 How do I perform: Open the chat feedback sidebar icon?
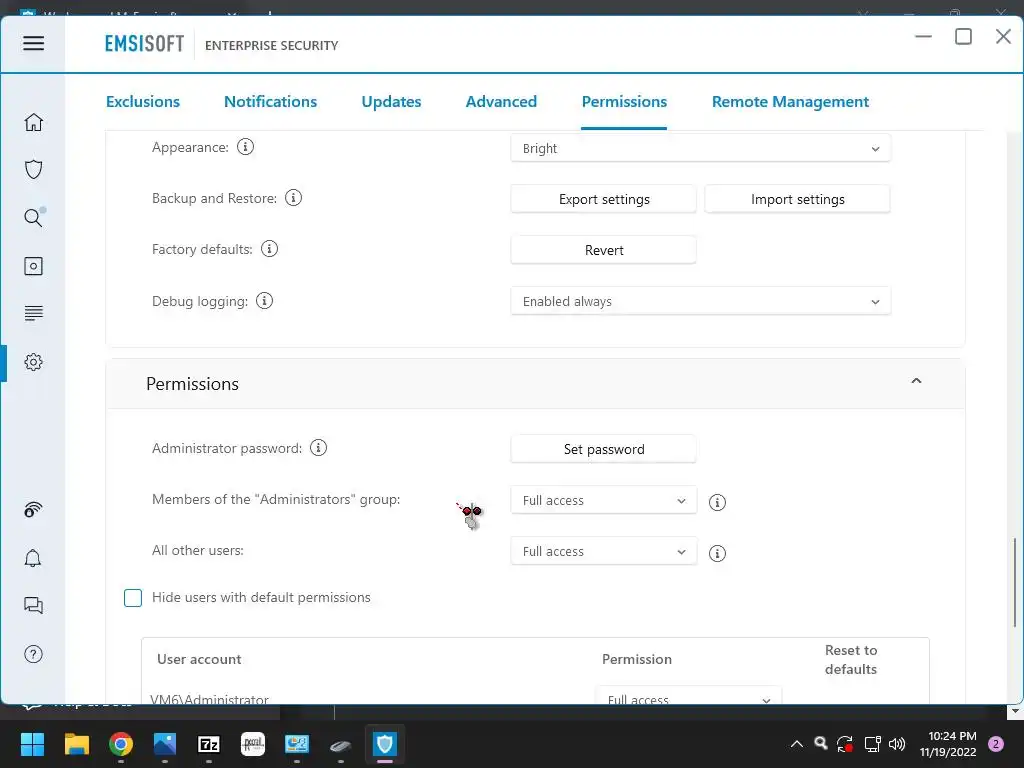[x=33, y=605]
